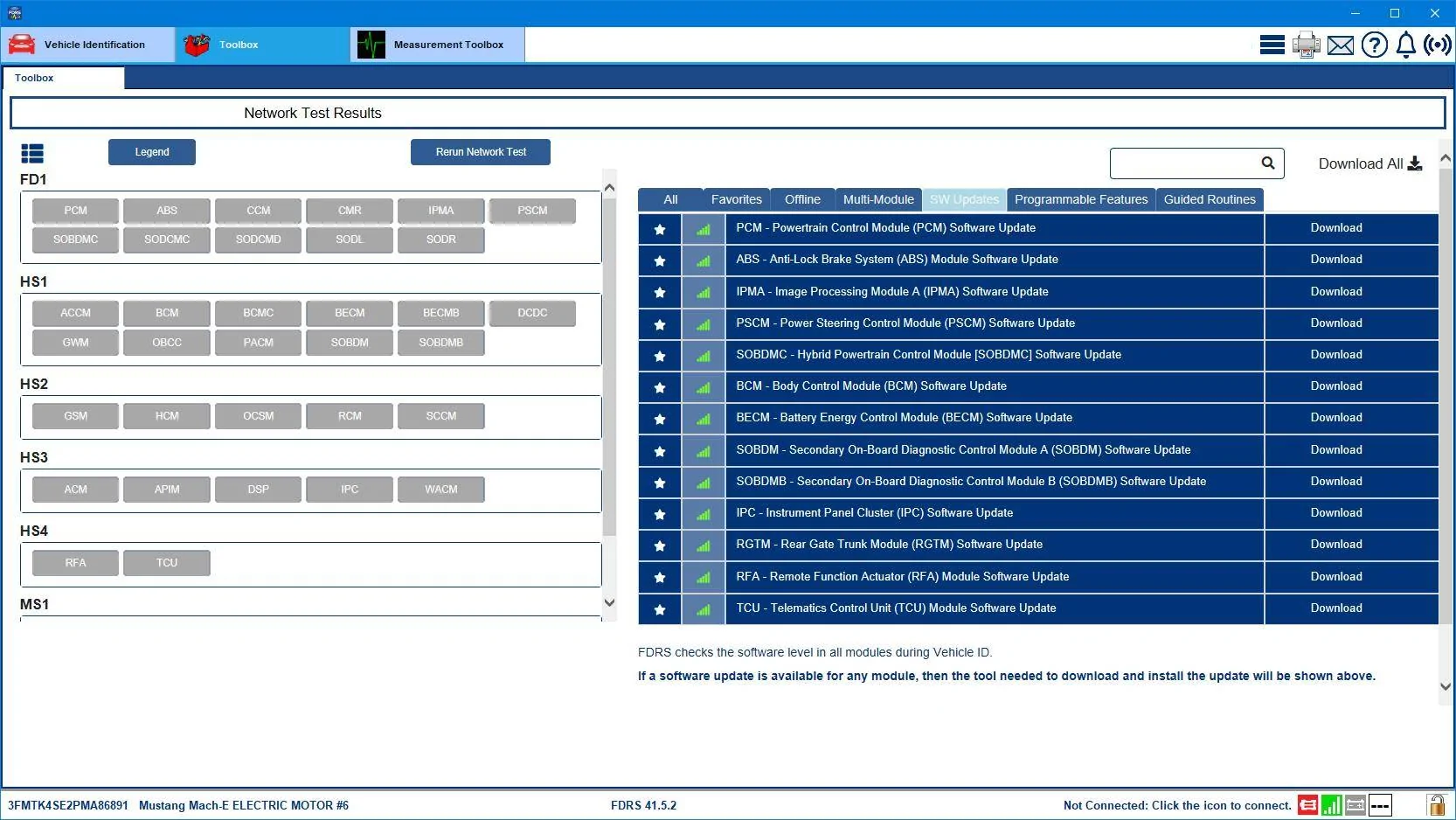The height and width of the screenshot is (820, 1456).
Task: Favorite the PCM Software Update star
Action: point(660,229)
